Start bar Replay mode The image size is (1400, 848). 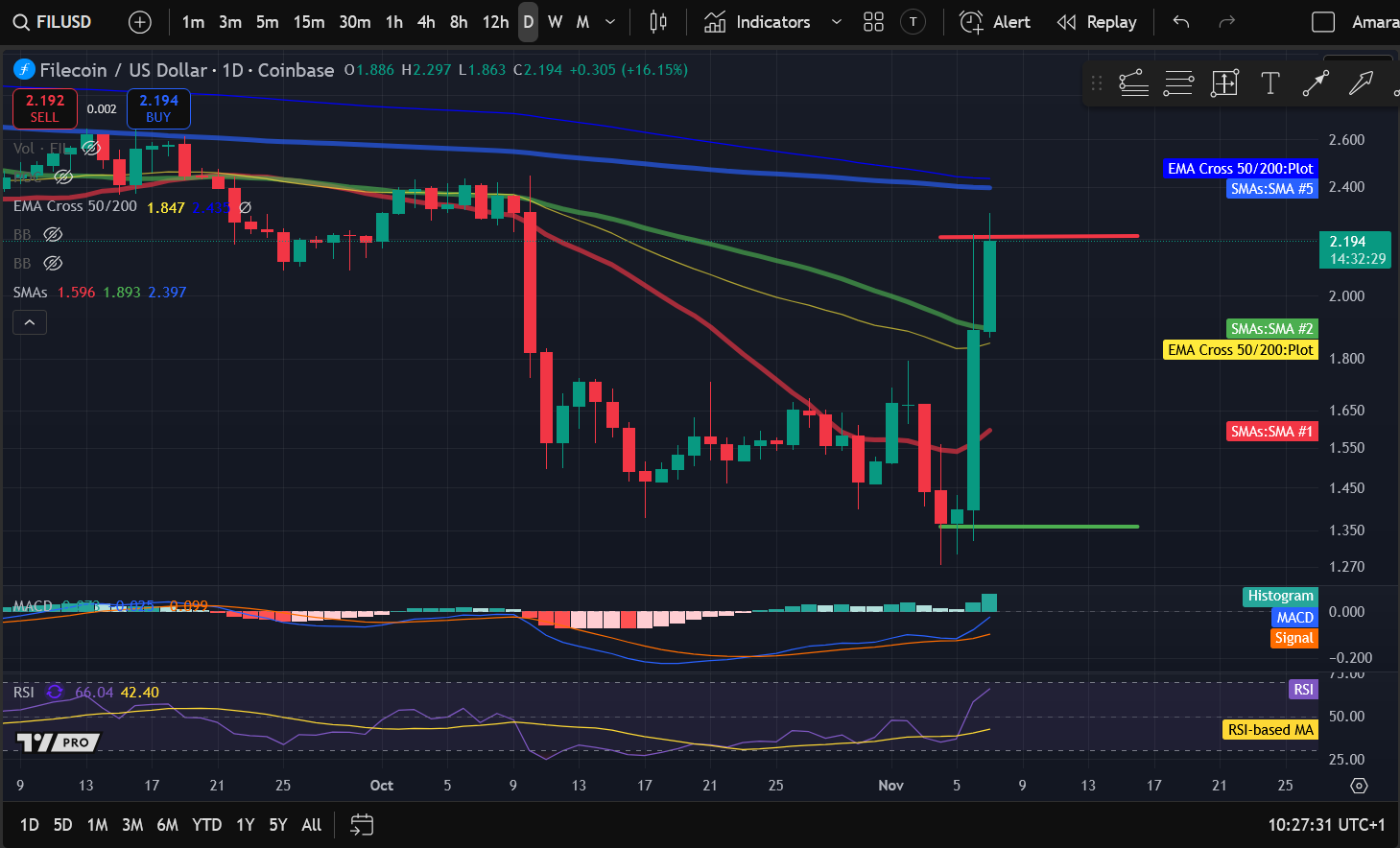click(1097, 21)
